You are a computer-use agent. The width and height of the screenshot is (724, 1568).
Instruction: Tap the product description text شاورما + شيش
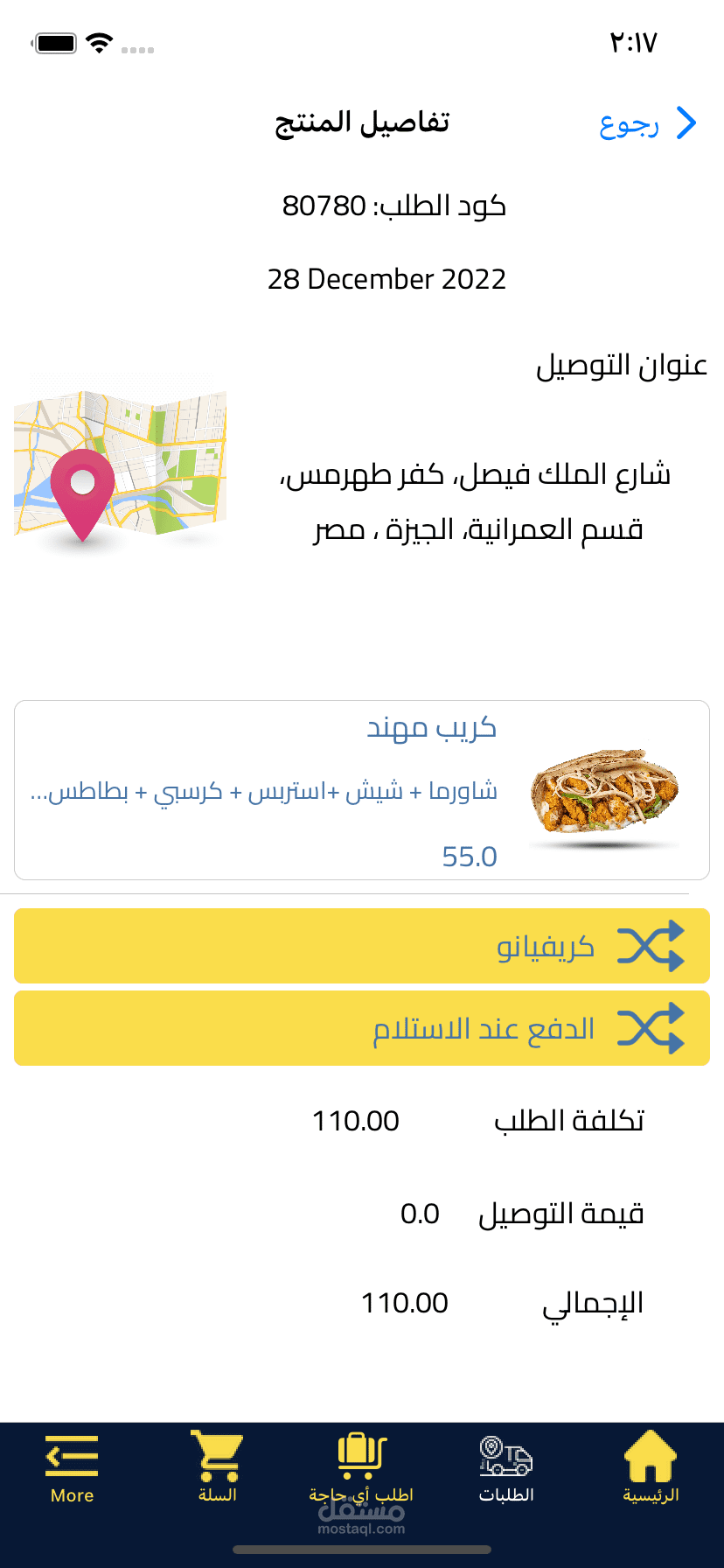point(264,792)
